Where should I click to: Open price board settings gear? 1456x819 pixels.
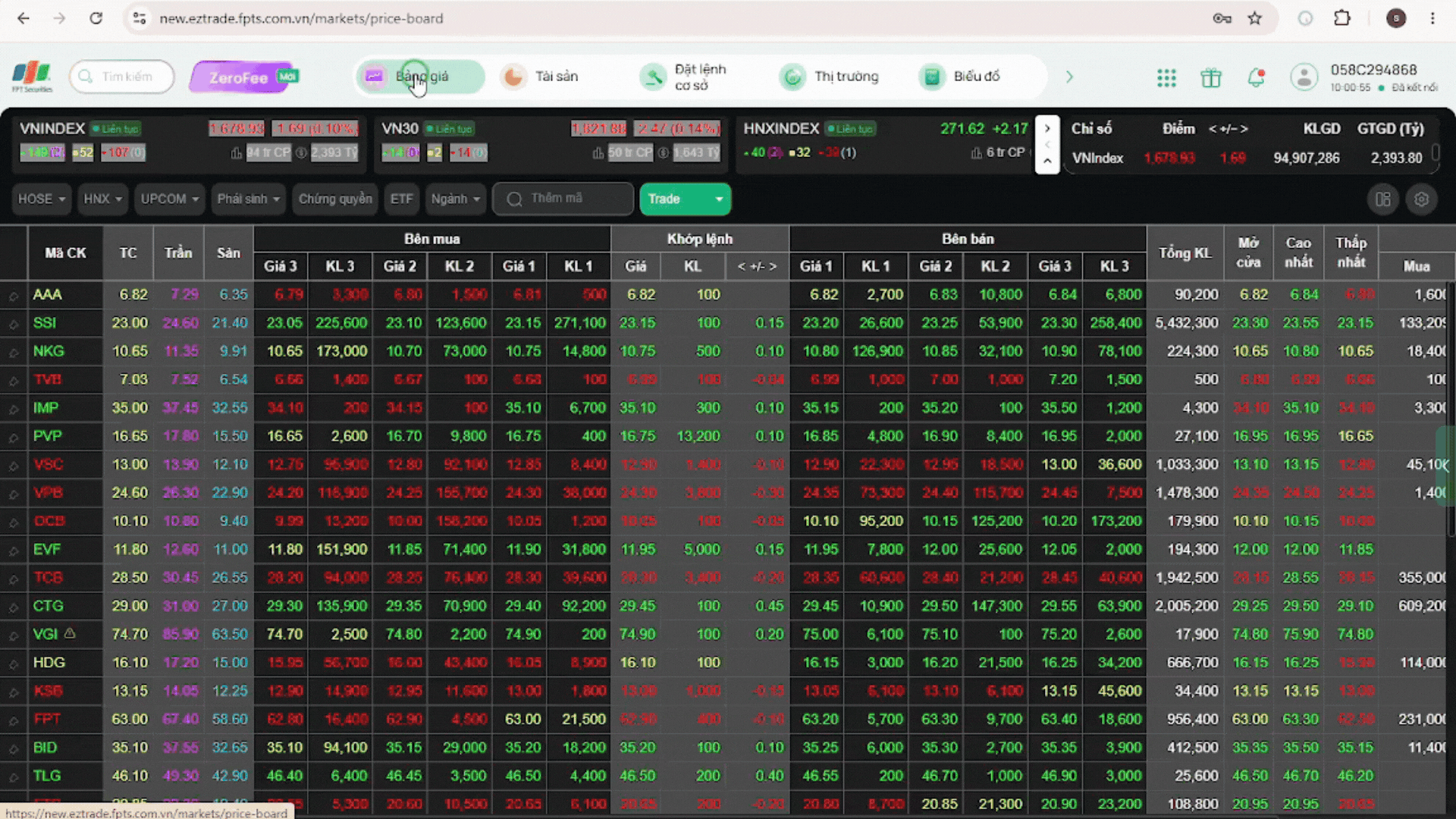coord(1422,199)
